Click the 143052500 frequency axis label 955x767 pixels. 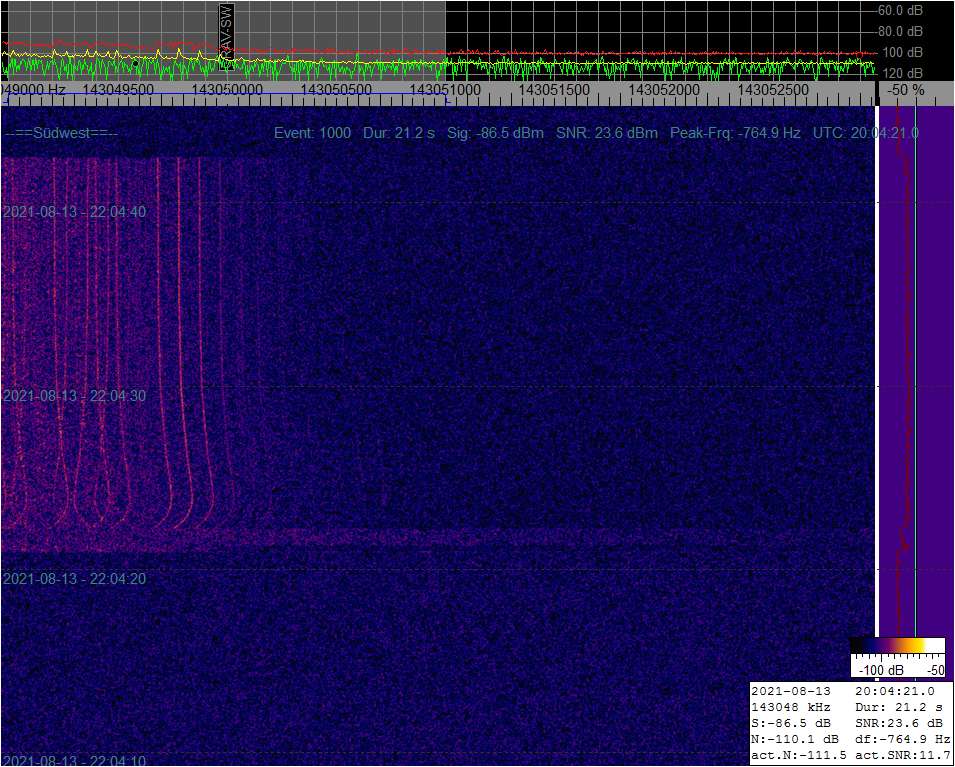pos(773,90)
